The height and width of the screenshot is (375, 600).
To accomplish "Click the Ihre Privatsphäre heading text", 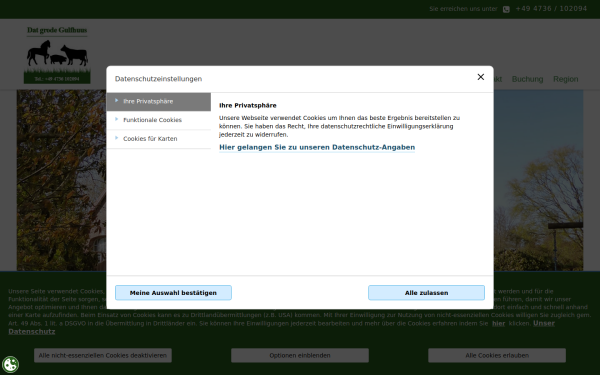I will pos(248,106).
